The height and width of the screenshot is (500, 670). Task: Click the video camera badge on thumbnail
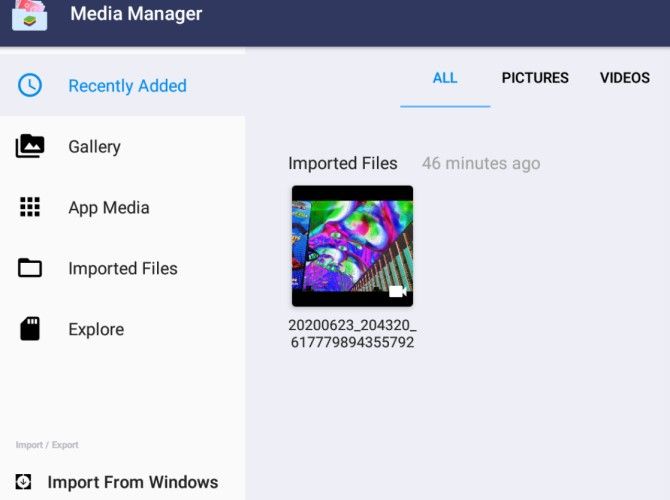point(397,291)
